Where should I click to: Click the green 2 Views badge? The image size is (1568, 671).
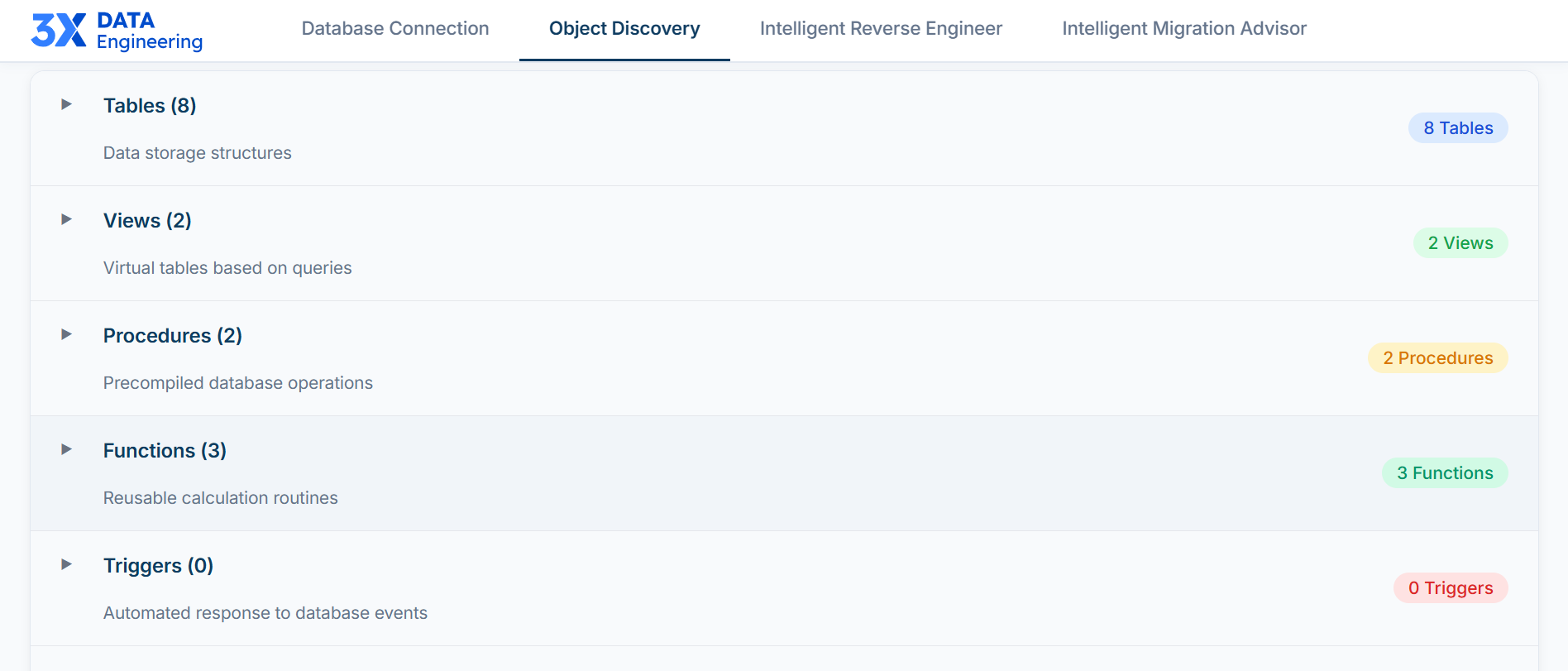click(x=1460, y=243)
